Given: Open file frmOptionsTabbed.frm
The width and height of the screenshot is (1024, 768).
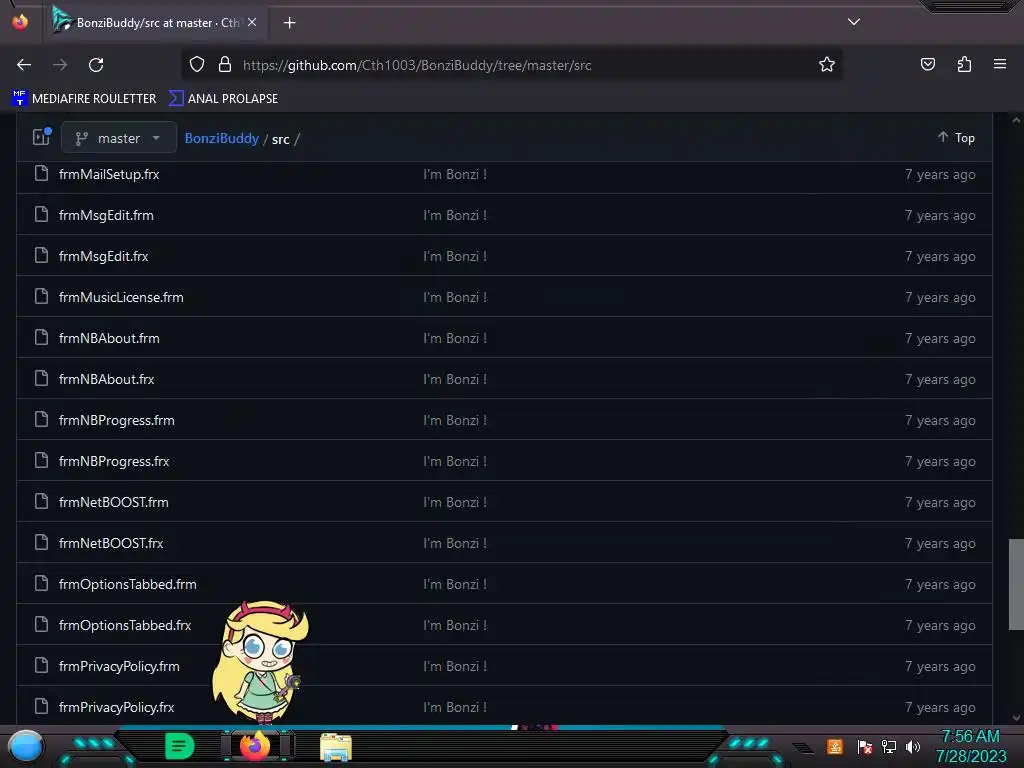Looking at the screenshot, I should (x=128, y=584).
